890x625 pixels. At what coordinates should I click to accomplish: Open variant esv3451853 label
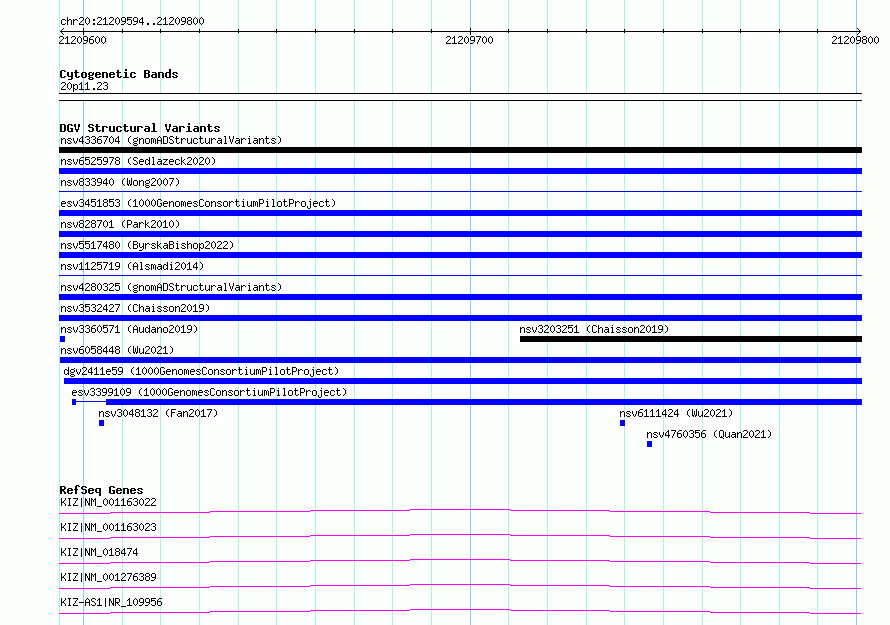tap(198, 203)
